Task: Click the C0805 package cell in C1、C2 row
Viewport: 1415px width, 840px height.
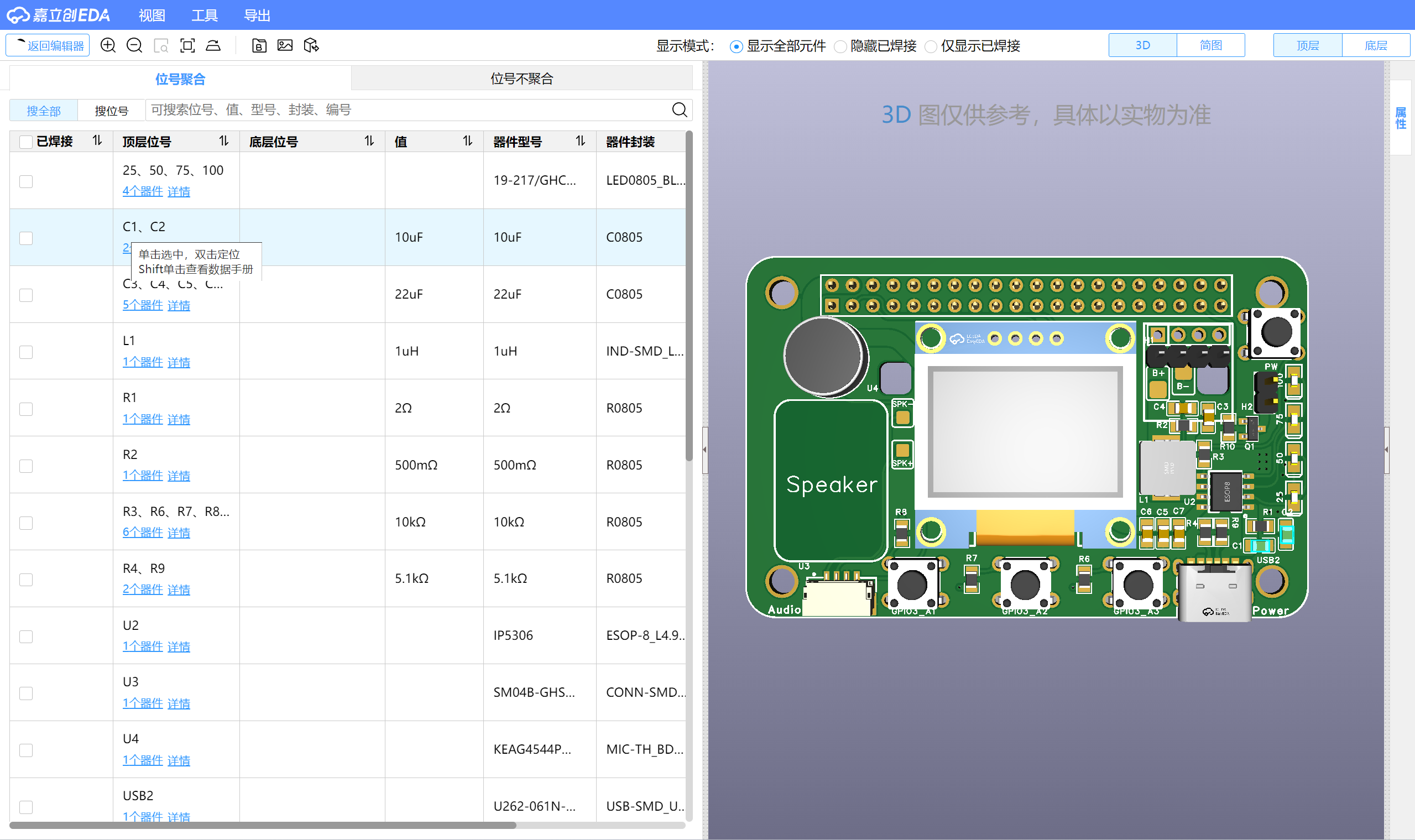Action: (x=641, y=237)
